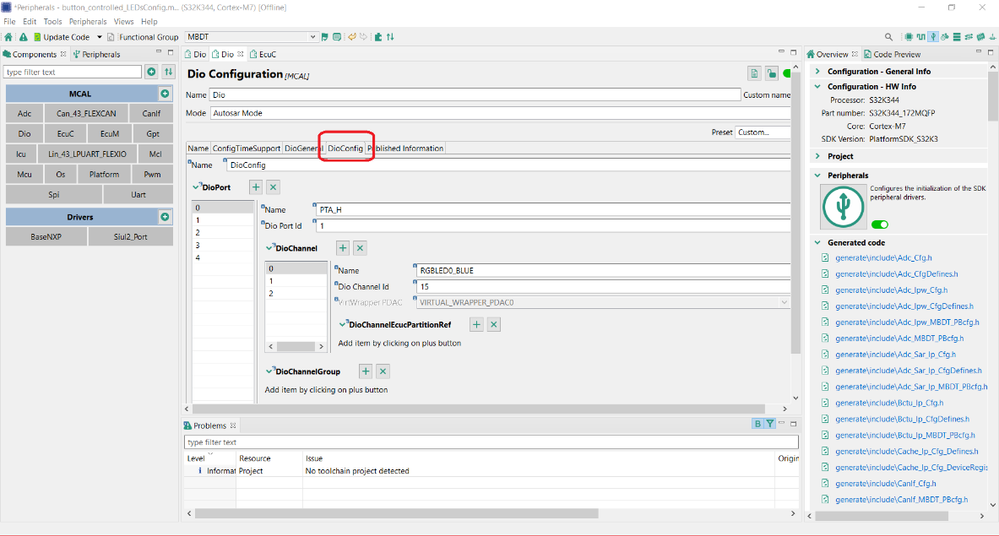Click the flag icon next to MBDT
Viewport: 999px width, 536px height.
[325, 37]
